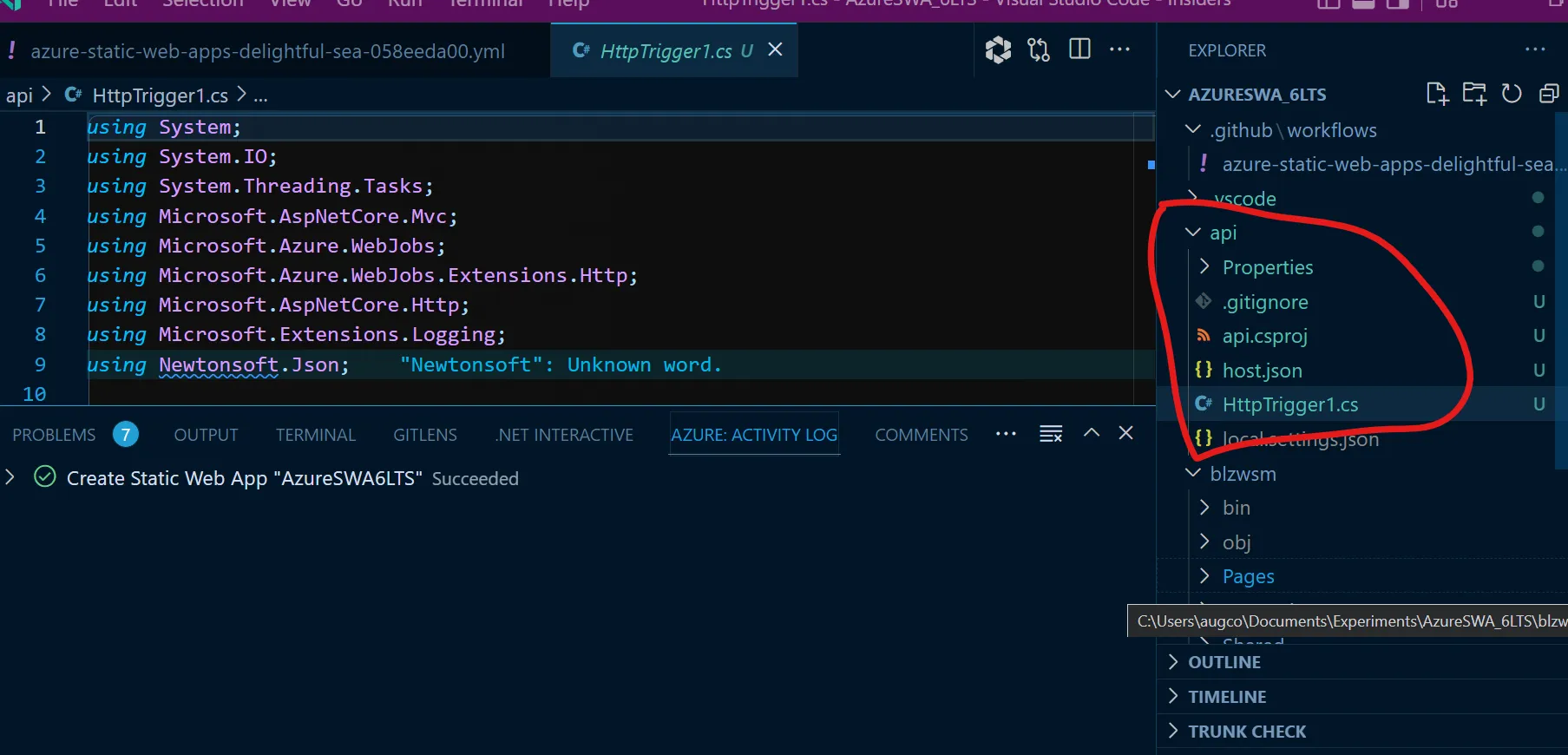Select api.csproj in the file tree

coord(1264,336)
